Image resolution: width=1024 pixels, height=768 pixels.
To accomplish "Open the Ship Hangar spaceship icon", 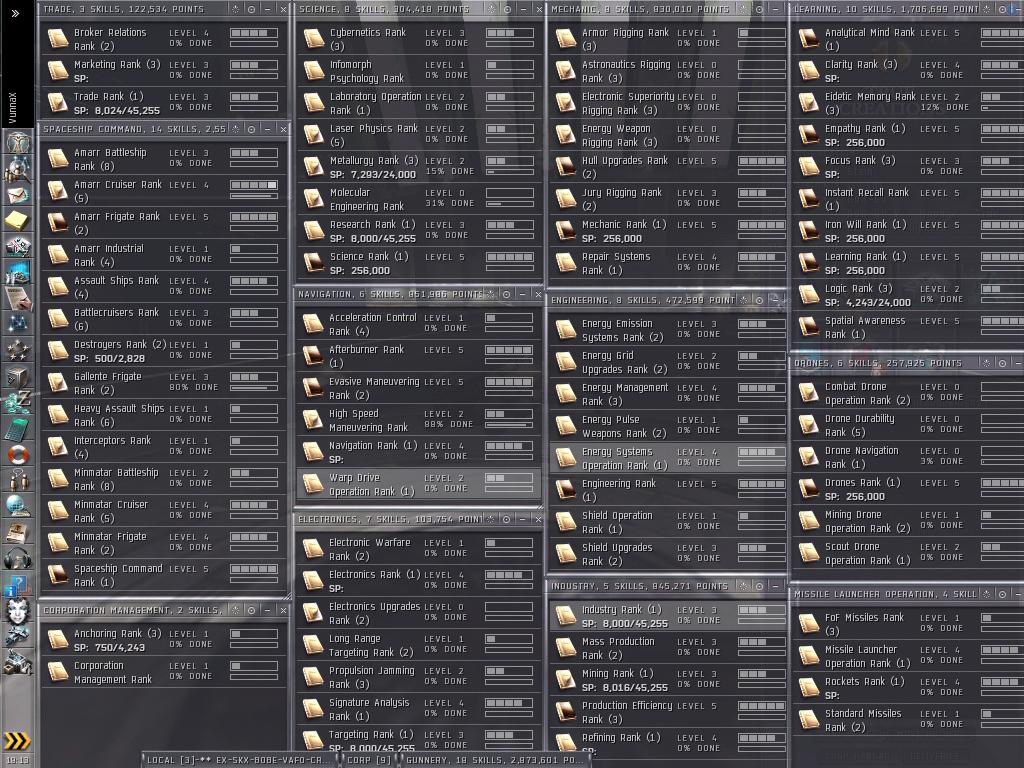I will click(x=17, y=635).
